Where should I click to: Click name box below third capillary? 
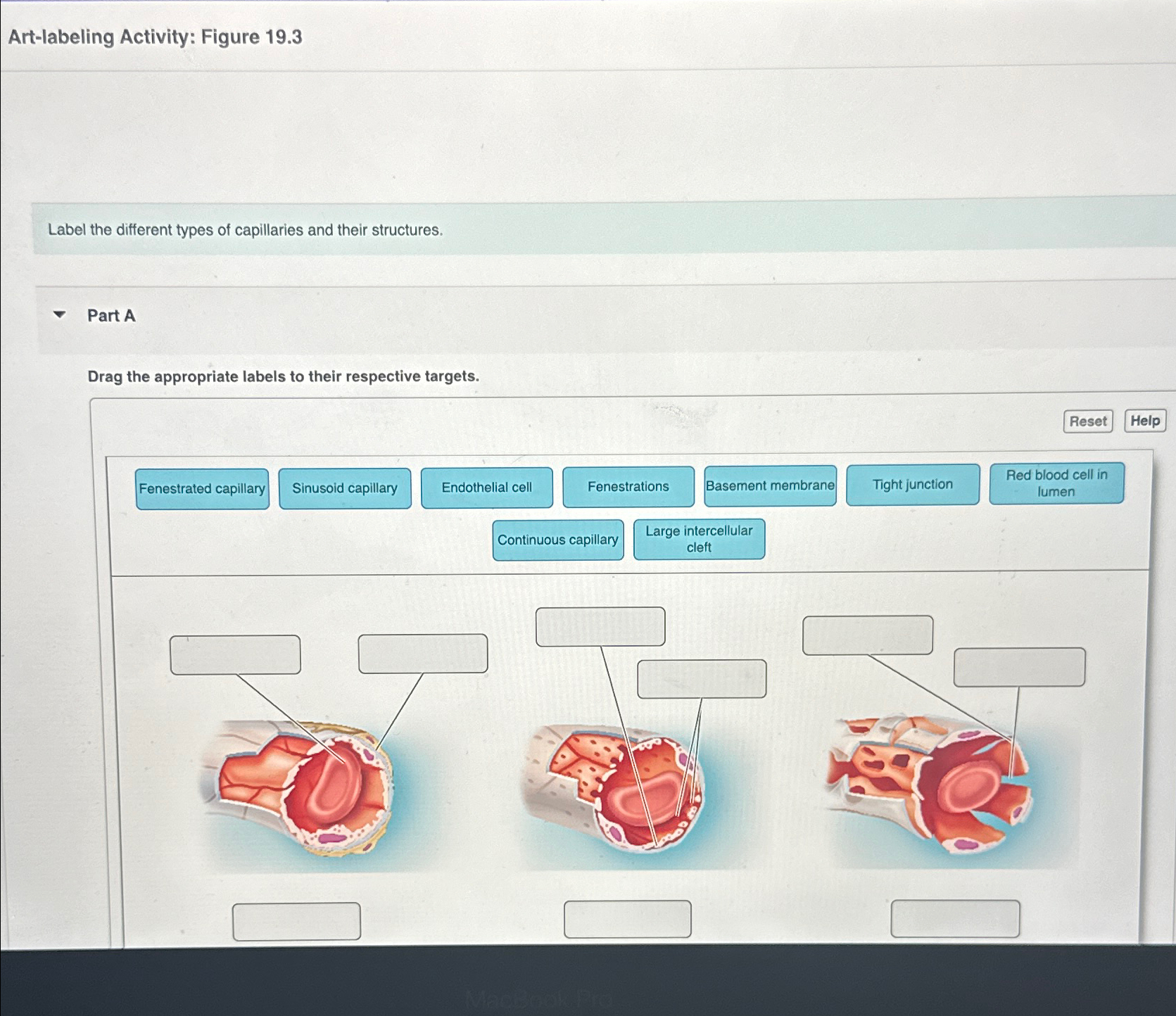[x=955, y=918]
